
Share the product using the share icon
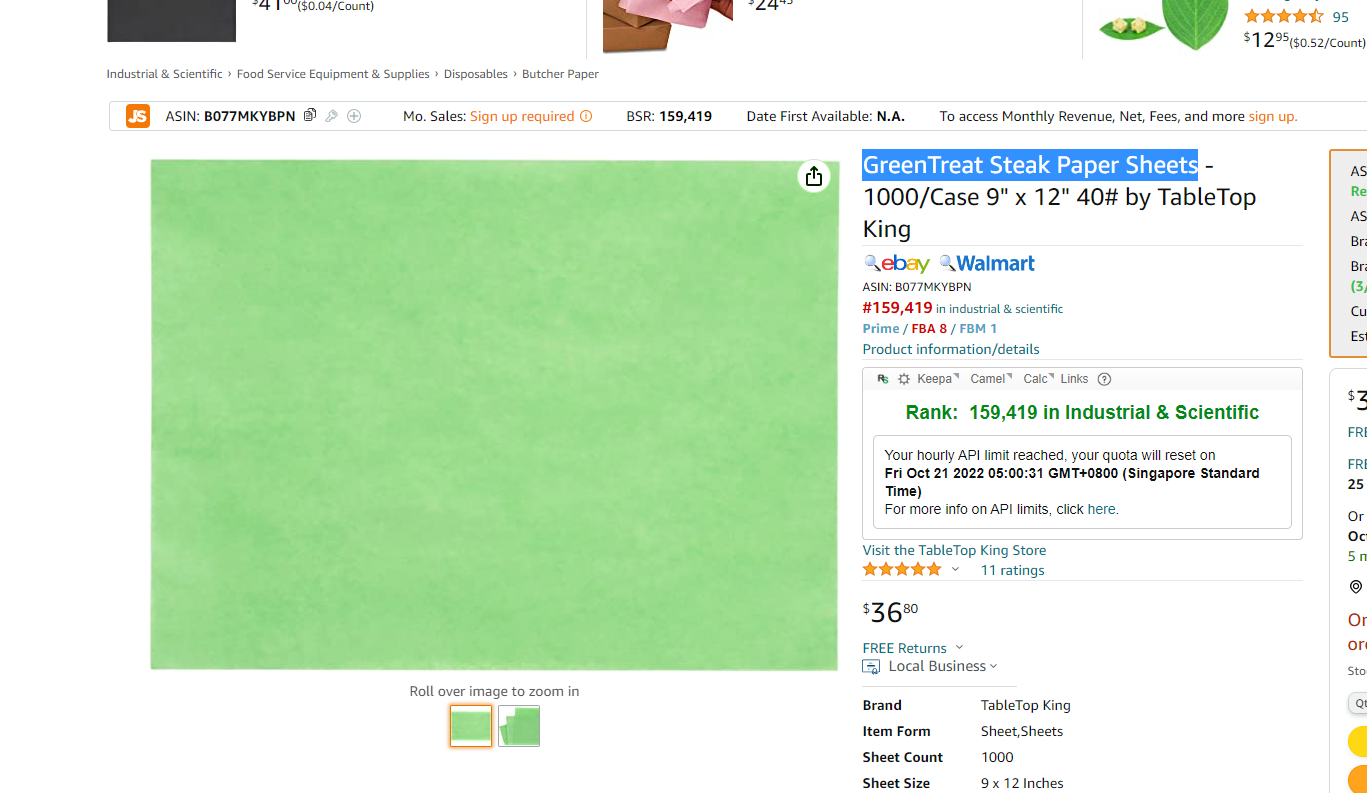(814, 177)
